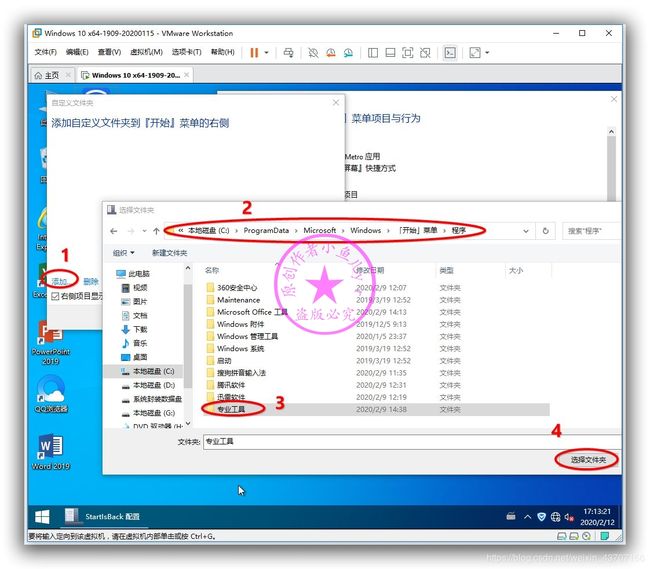Click the navigation pane scrollbar

tap(188, 336)
